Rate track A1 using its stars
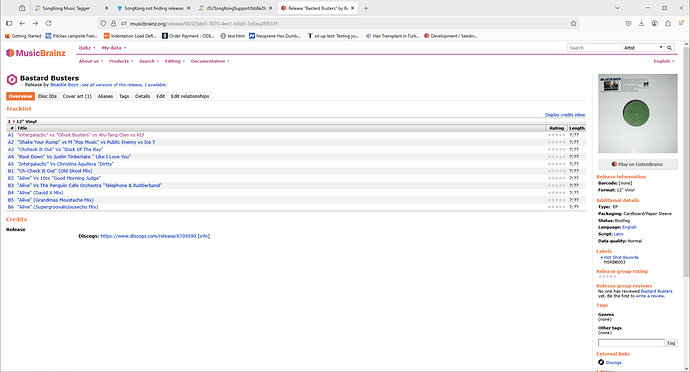Image resolution: width=690 pixels, height=372 pixels. tap(556, 135)
